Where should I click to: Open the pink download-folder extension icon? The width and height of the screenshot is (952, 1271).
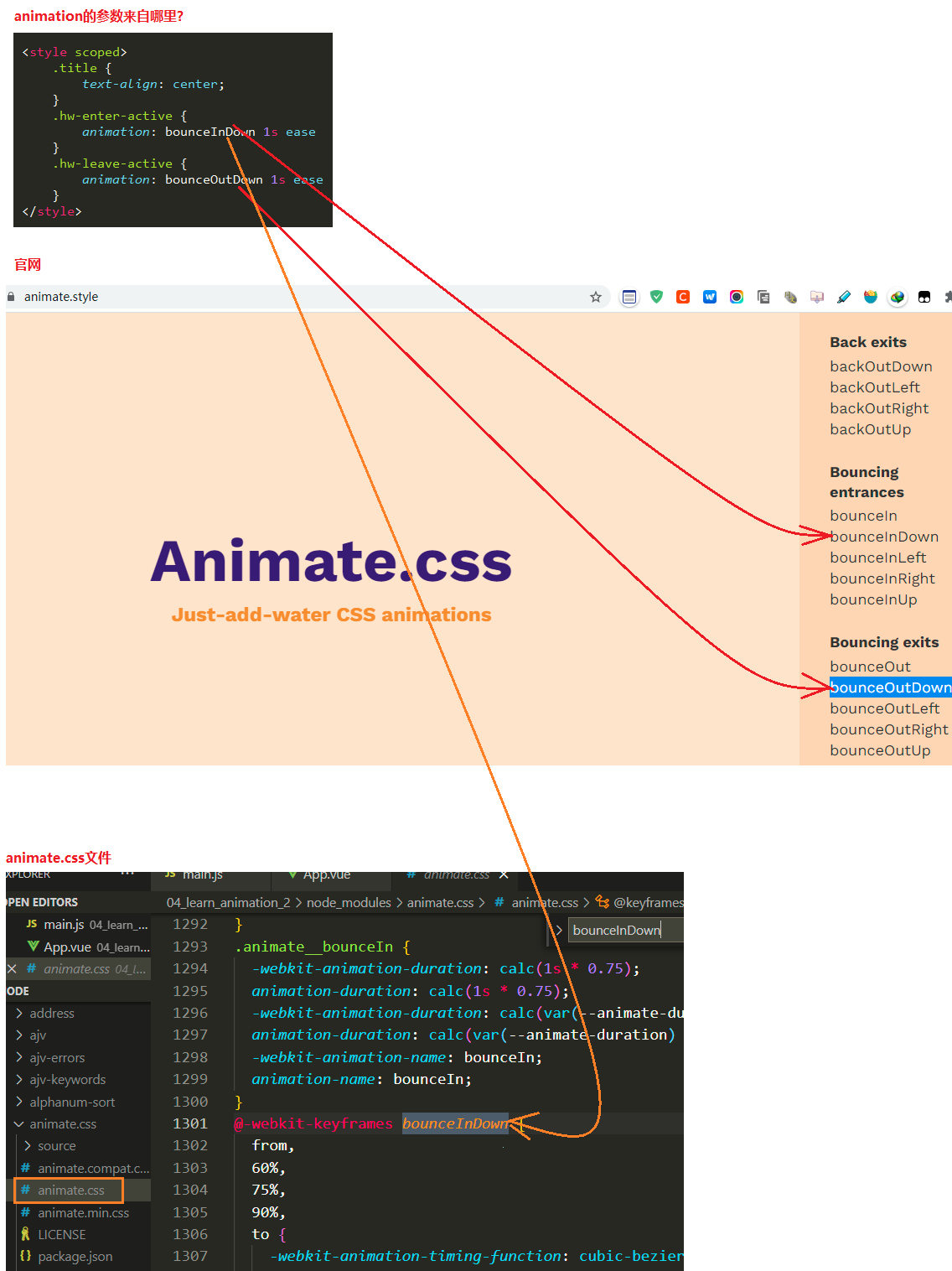817,297
